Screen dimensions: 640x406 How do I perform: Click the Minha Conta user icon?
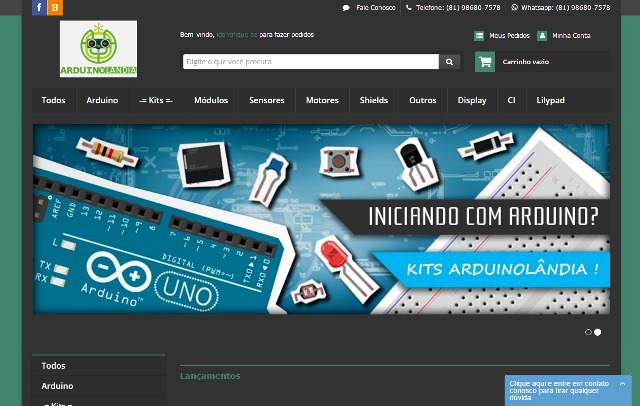(x=542, y=35)
